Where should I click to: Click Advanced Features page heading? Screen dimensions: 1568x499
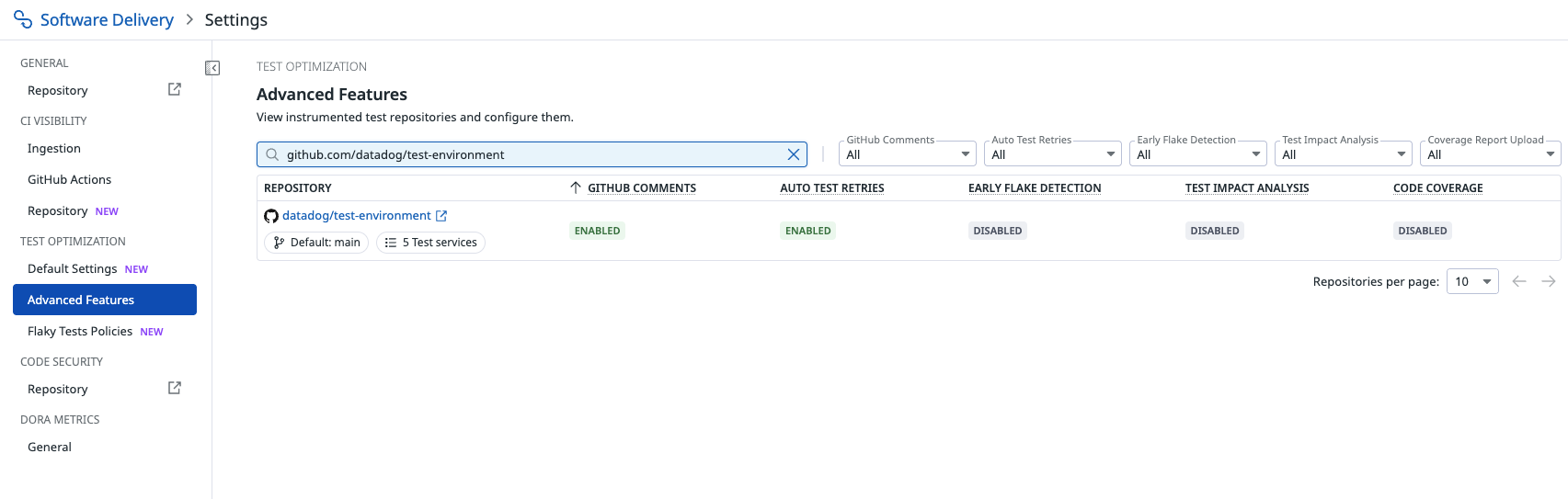pos(332,94)
